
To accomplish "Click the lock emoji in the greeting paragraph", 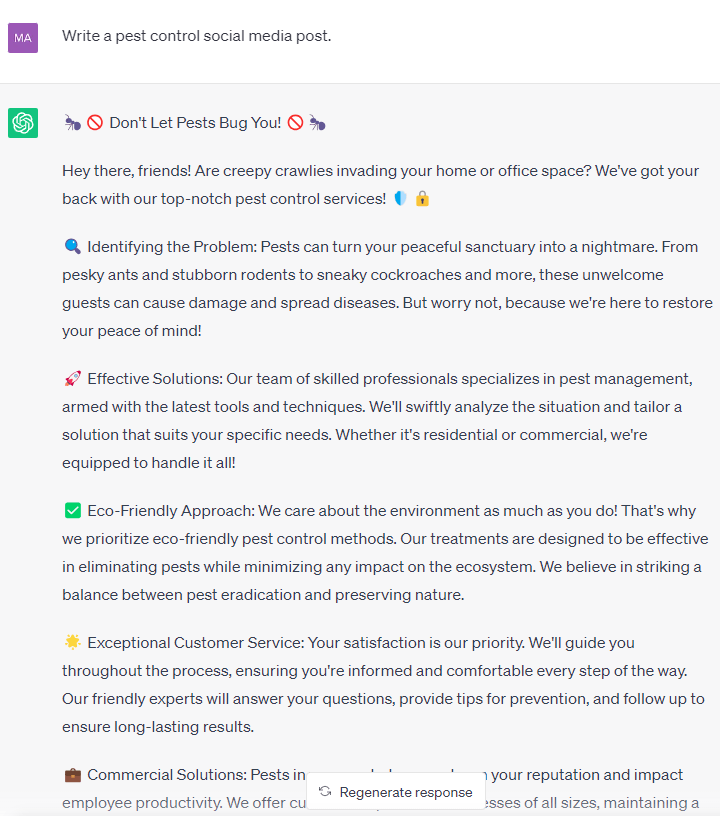I will click(422, 200).
